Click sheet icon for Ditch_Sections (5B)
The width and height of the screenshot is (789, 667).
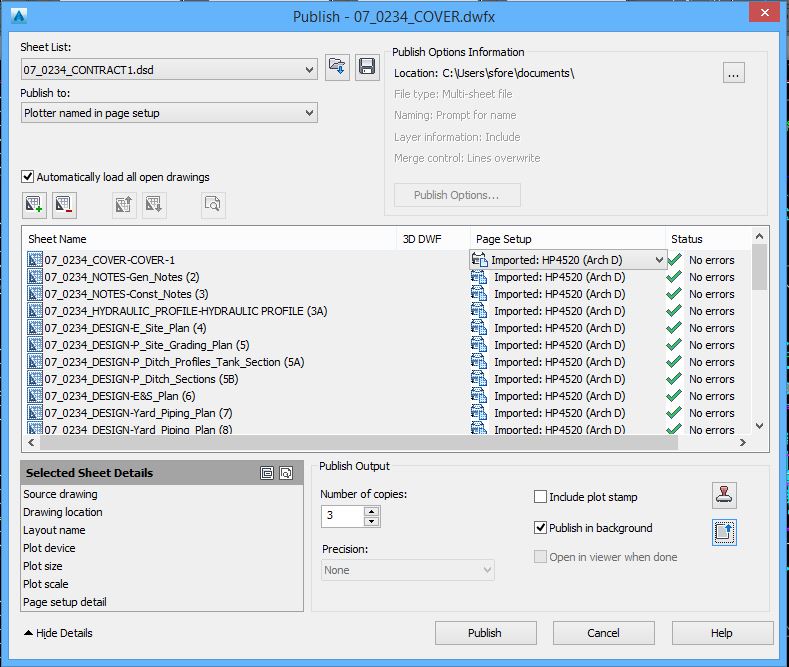[35, 379]
